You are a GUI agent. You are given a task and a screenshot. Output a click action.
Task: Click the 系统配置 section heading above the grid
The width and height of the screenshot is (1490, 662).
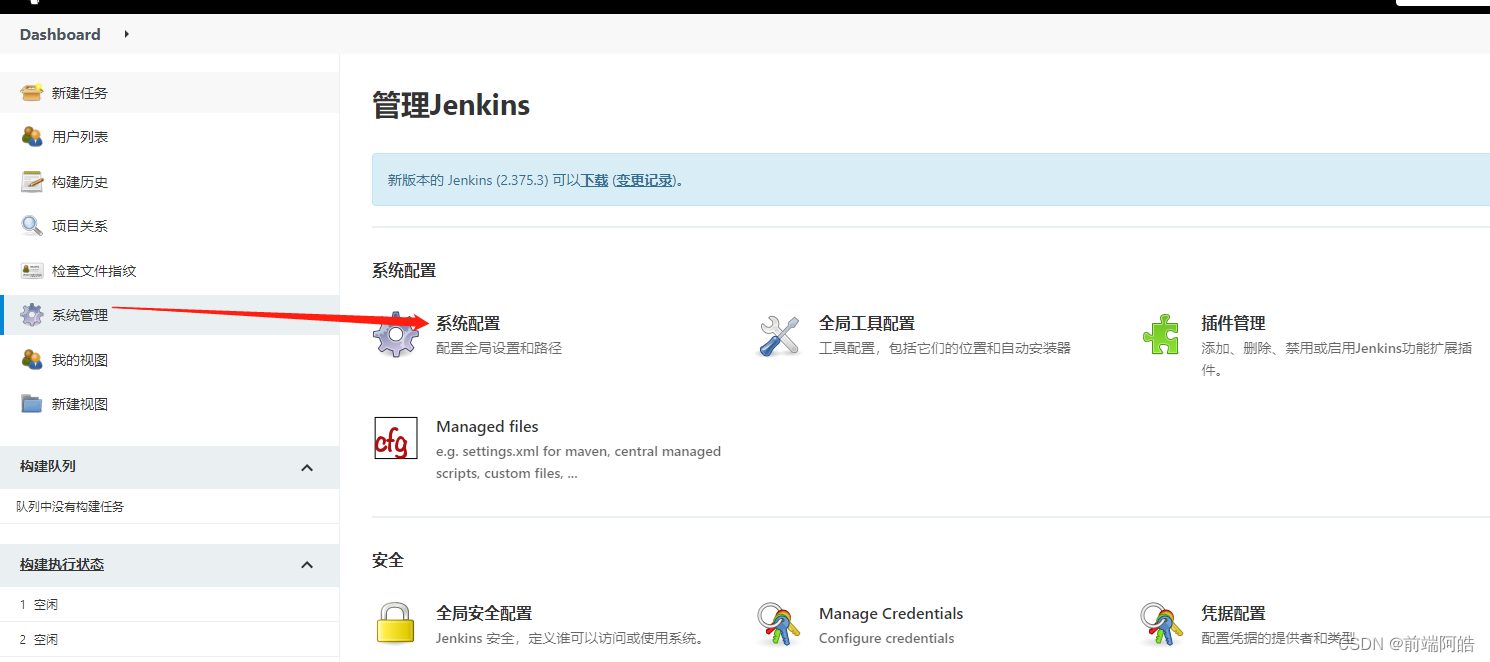404,270
